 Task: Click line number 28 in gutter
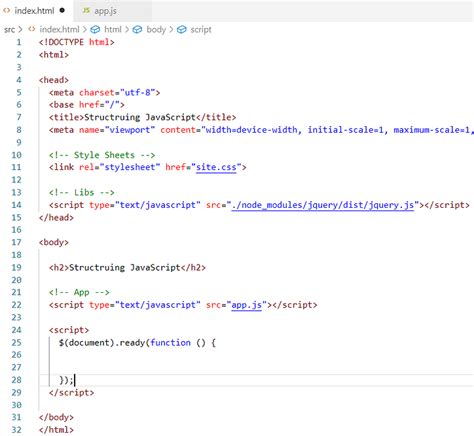pos(16,380)
